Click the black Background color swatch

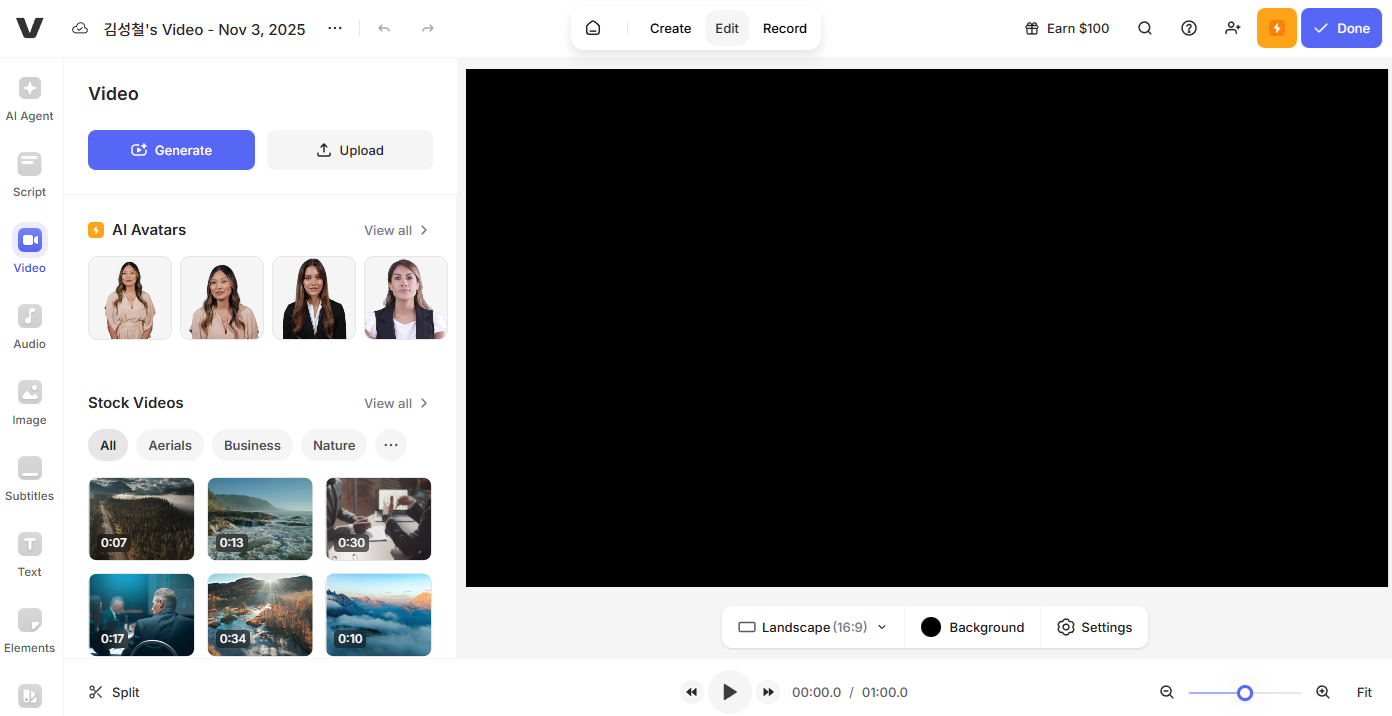[x=931, y=627]
